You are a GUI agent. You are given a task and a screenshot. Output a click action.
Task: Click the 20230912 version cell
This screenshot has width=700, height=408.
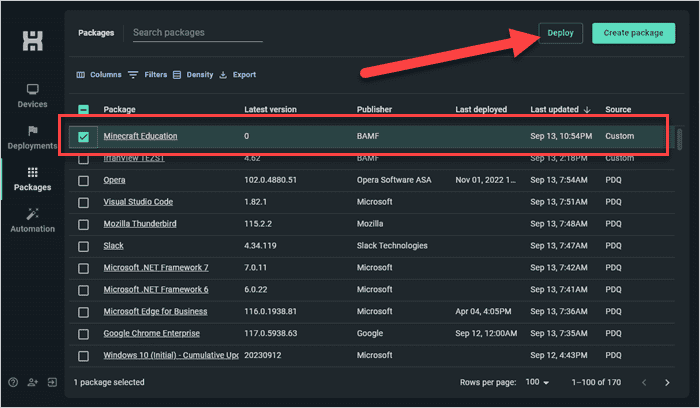tap(262, 355)
